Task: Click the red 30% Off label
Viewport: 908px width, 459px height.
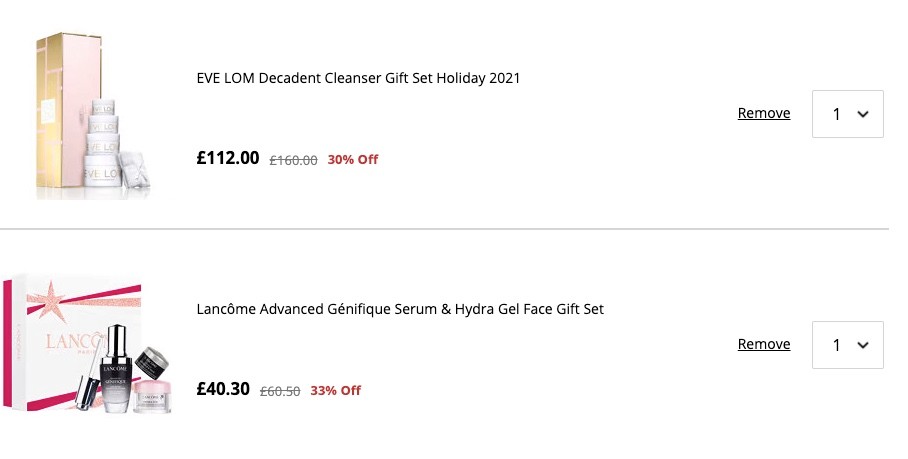Action: [x=353, y=160]
